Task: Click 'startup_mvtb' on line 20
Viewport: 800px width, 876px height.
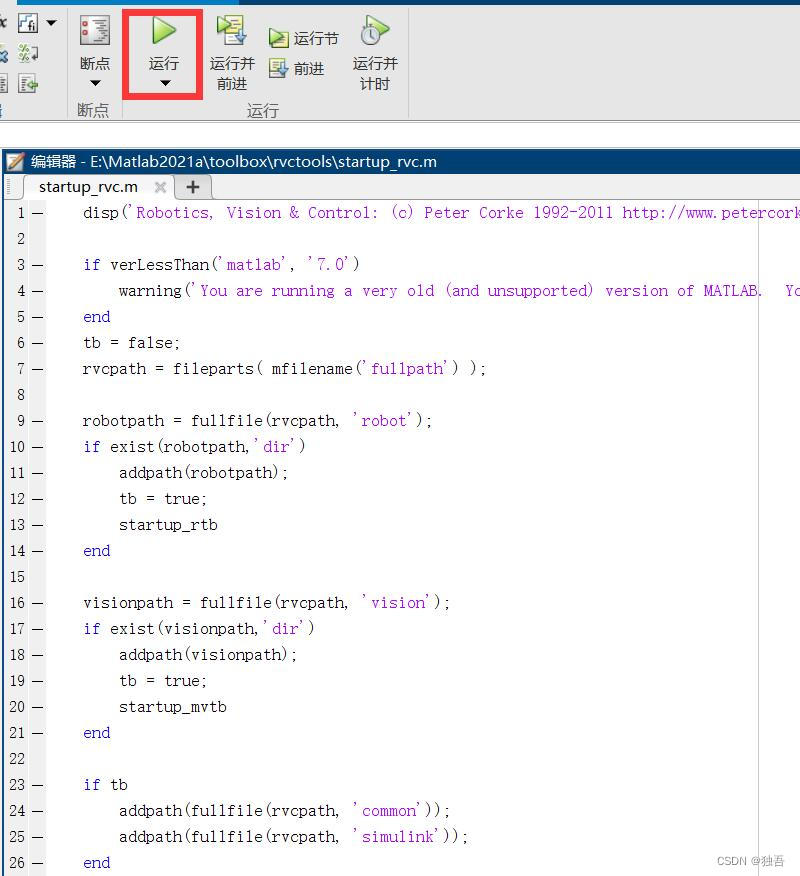Action: (x=173, y=707)
